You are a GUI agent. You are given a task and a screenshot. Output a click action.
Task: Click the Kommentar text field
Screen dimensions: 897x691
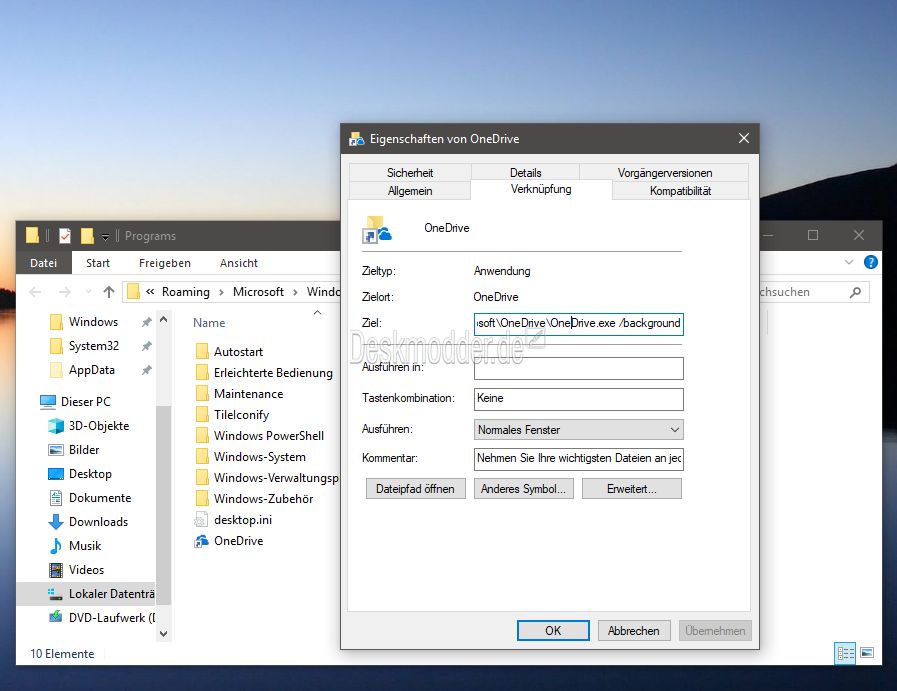tap(579, 458)
